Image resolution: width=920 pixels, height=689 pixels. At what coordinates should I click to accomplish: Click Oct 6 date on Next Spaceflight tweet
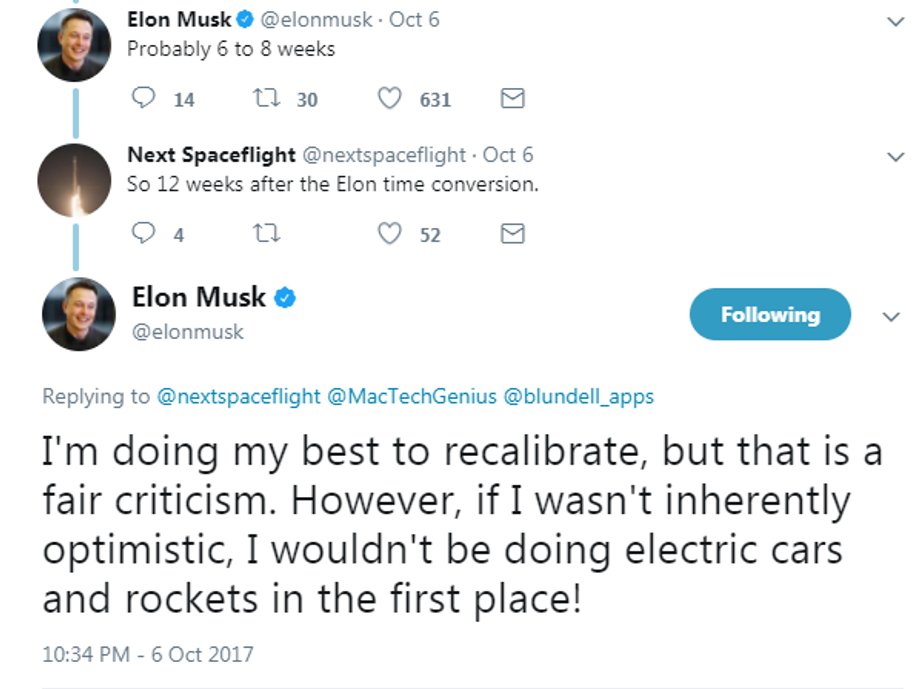[x=508, y=155]
